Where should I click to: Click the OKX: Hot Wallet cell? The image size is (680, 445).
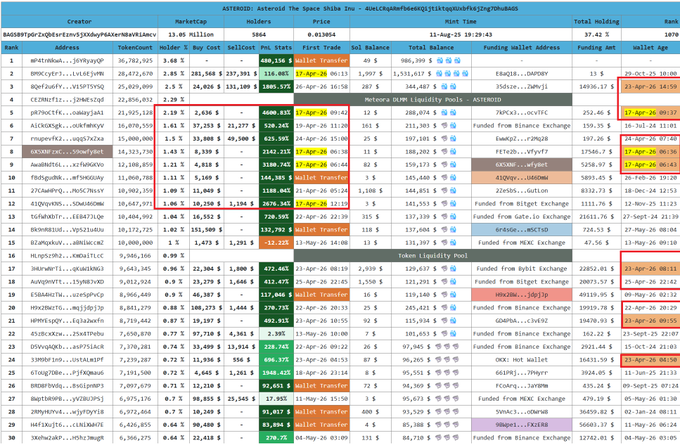522,360
